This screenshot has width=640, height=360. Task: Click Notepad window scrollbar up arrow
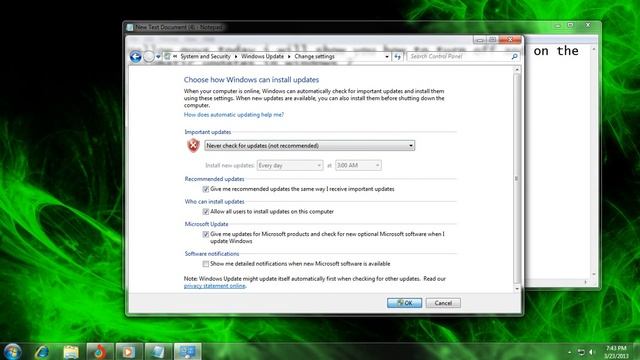tap(594, 49)
